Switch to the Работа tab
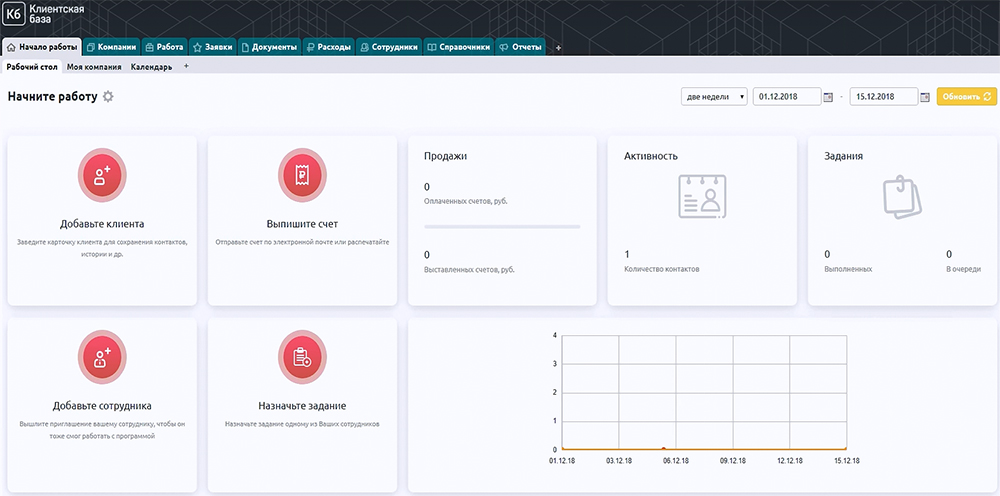The image size is (1000, 496). click(164, 47)
